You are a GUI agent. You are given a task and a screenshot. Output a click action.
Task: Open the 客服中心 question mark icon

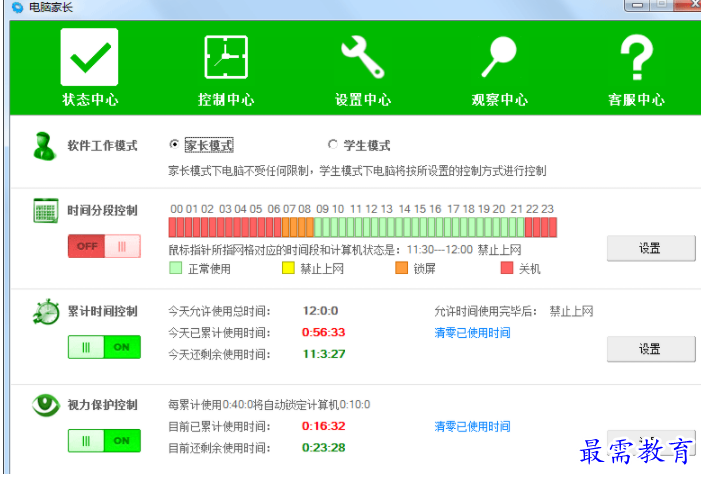[637, 57]
